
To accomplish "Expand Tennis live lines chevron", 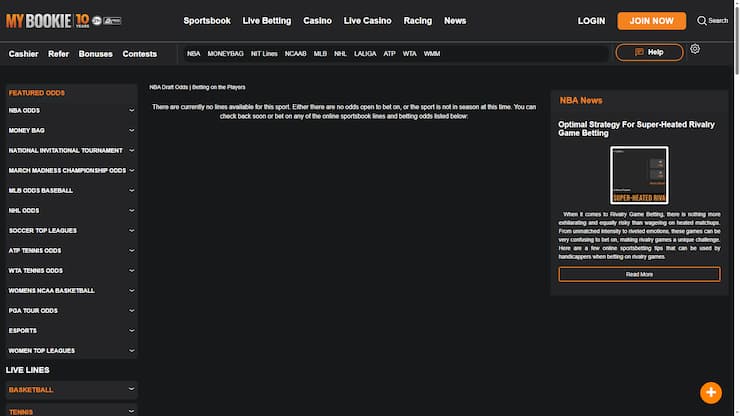I will (x=132, y=411).
